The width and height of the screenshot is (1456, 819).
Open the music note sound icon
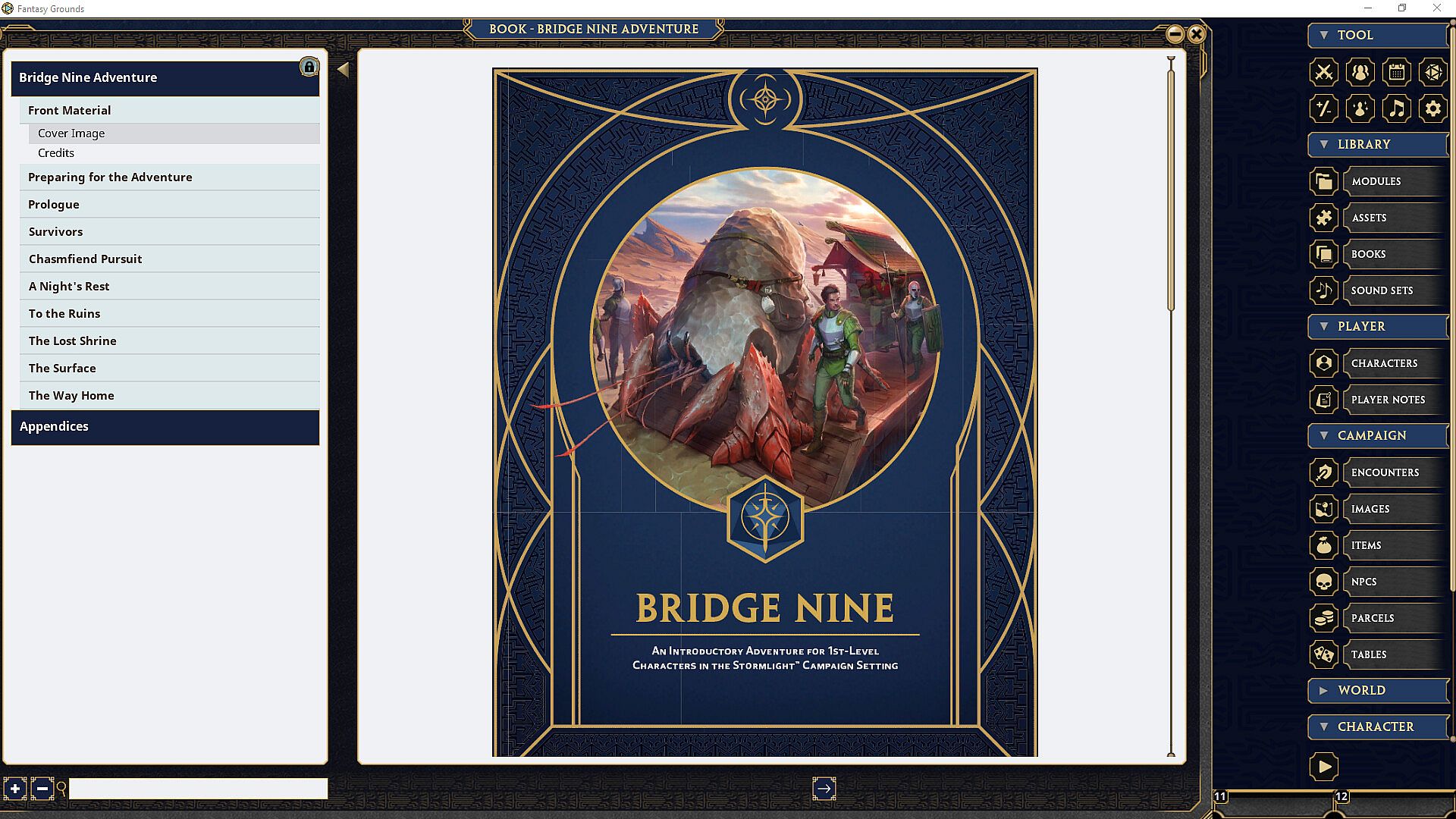tap(1396, 108)
